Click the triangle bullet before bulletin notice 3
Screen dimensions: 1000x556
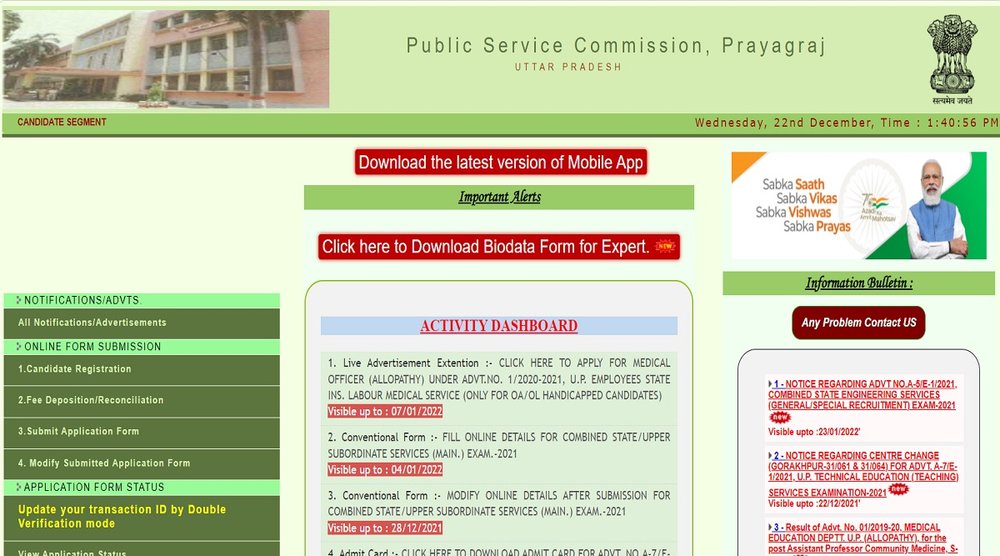click(x=770, y=527)
